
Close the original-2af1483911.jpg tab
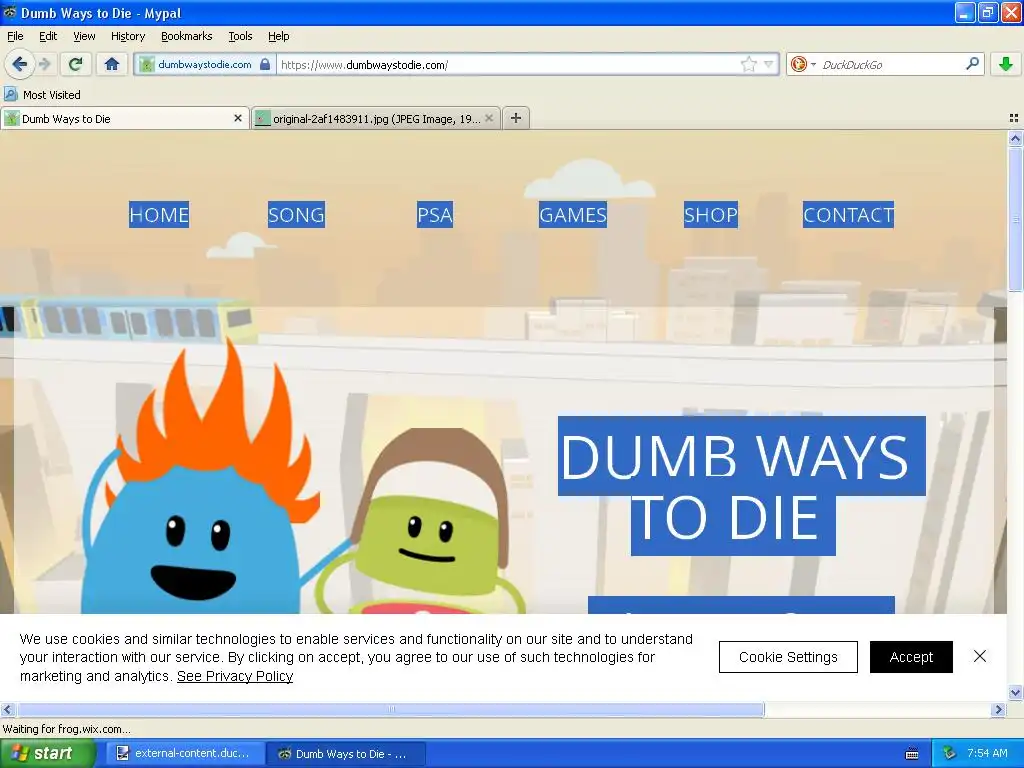(x=488, y=118)
